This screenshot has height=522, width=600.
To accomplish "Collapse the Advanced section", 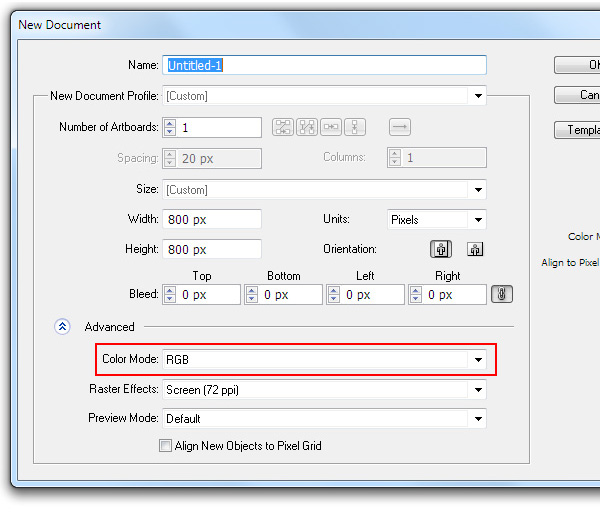I will click(x=62, y=326).
